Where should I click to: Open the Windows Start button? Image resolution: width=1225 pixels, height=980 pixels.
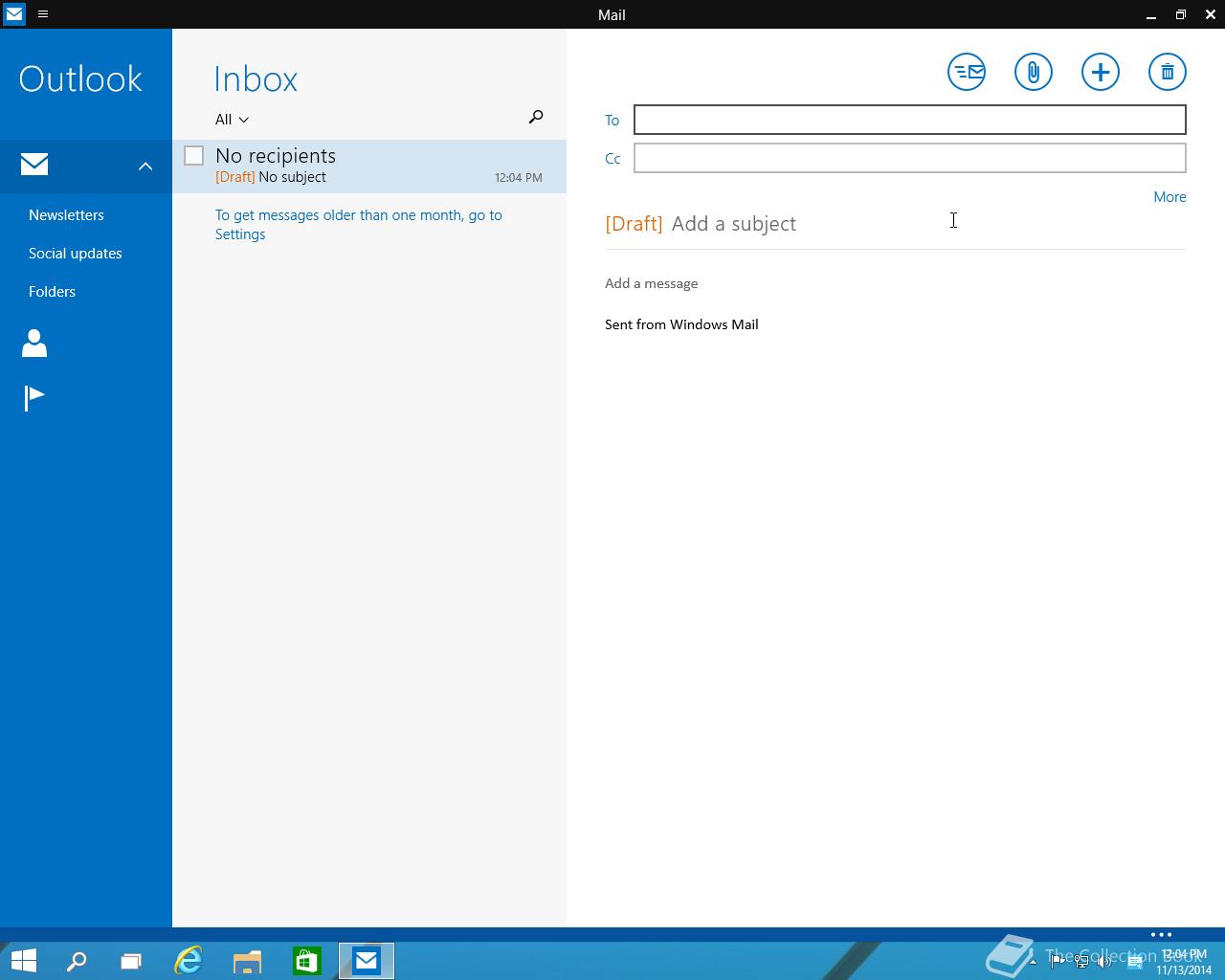[x=23, y=961]
